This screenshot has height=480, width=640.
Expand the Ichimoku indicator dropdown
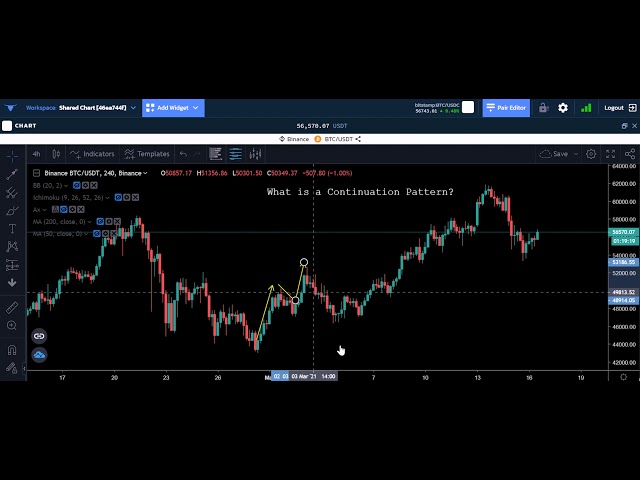tap(107, 198)
